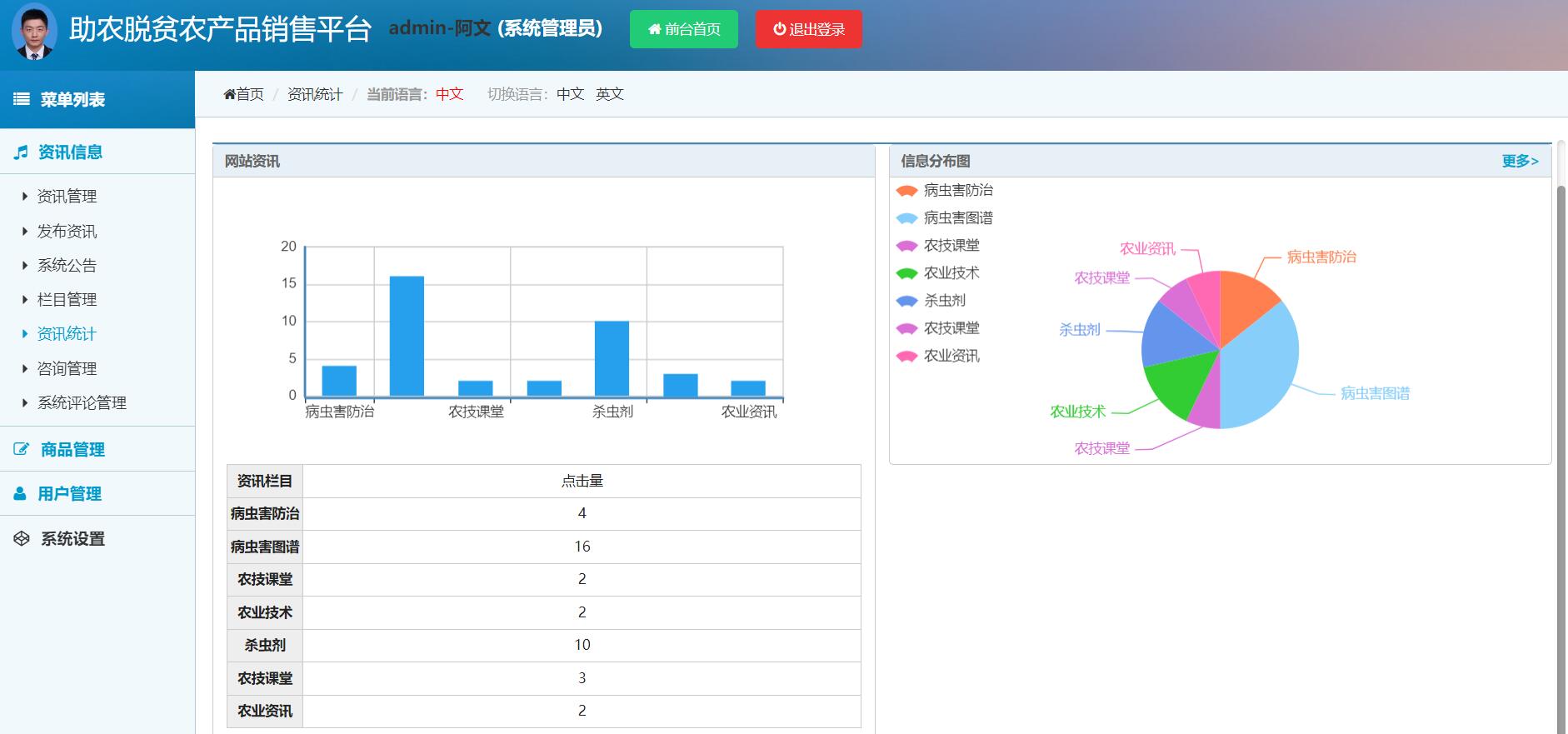Open the 咨询管理 menu item
This screenshot has width=1568, height=734.
[x=67, y=369]
